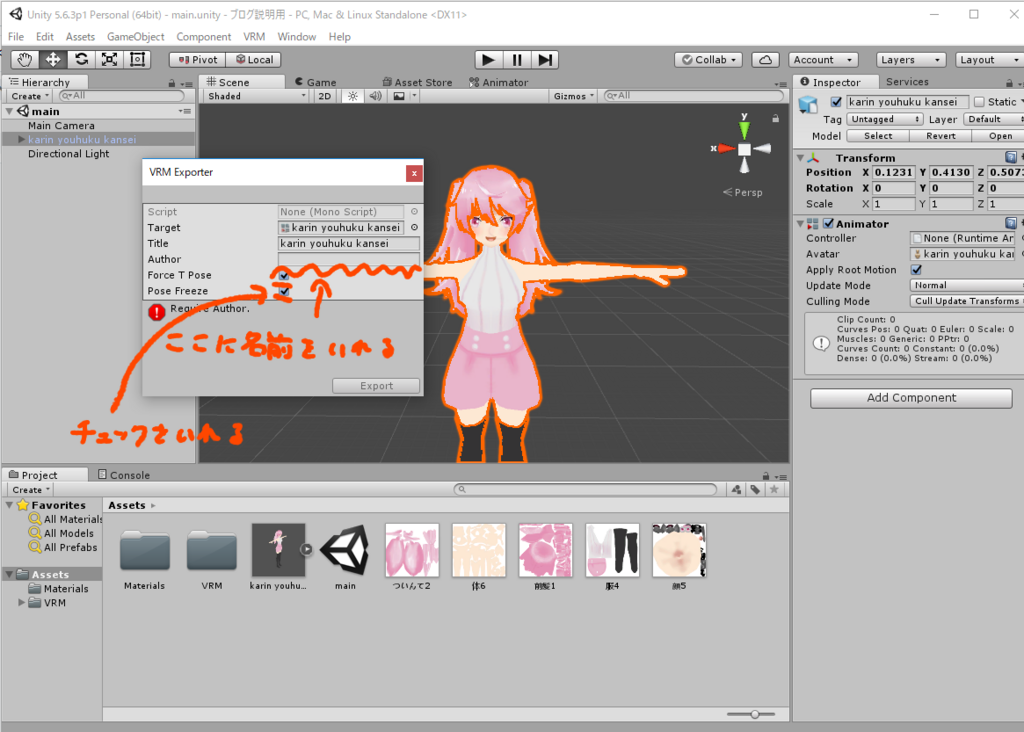Select the Move tool

click(x=53, y=59)
